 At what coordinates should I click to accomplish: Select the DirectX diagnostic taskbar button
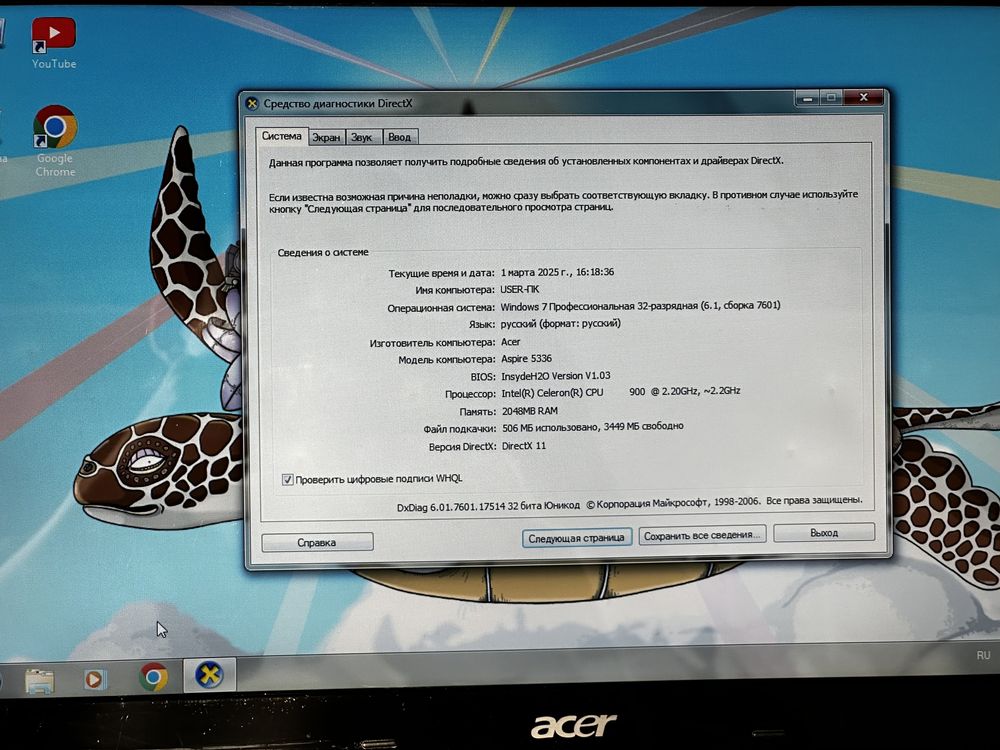(209, 675)
